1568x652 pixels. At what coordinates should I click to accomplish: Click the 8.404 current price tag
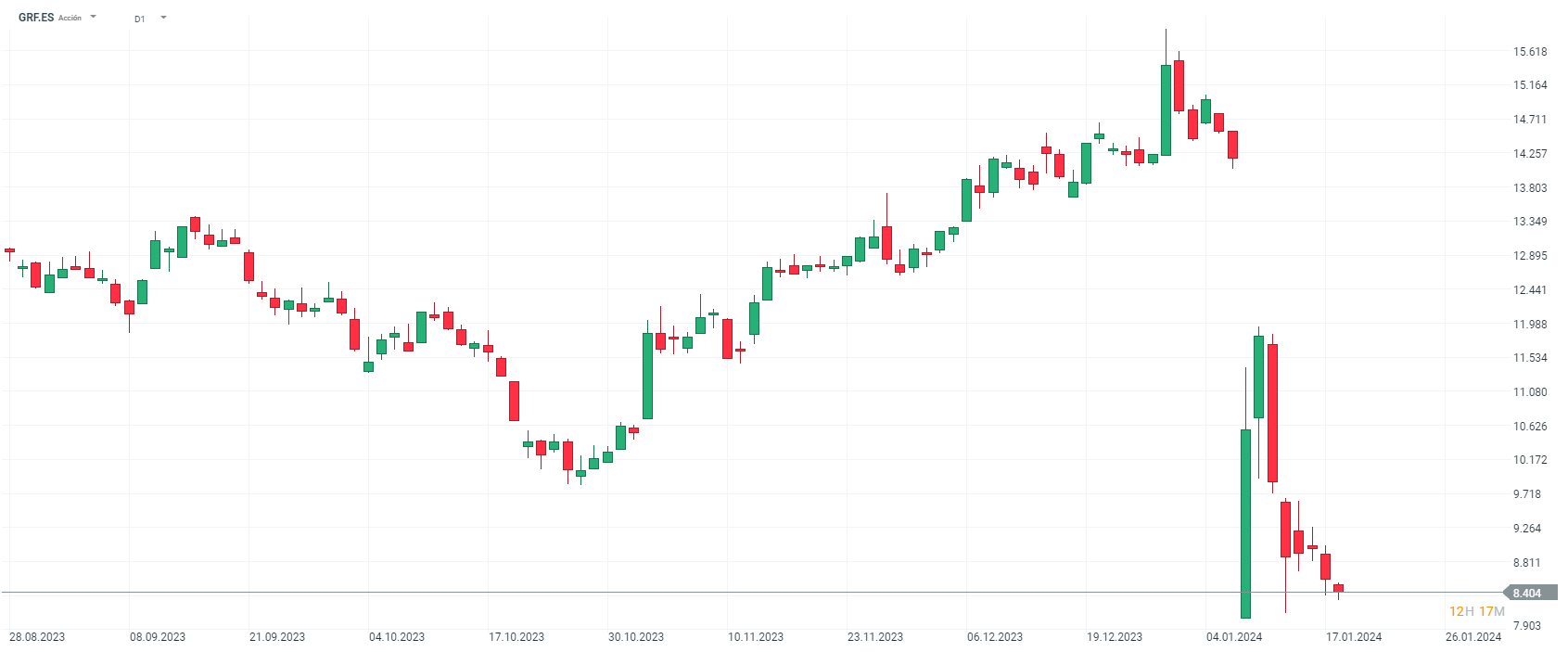click(x=1526, y=594)
